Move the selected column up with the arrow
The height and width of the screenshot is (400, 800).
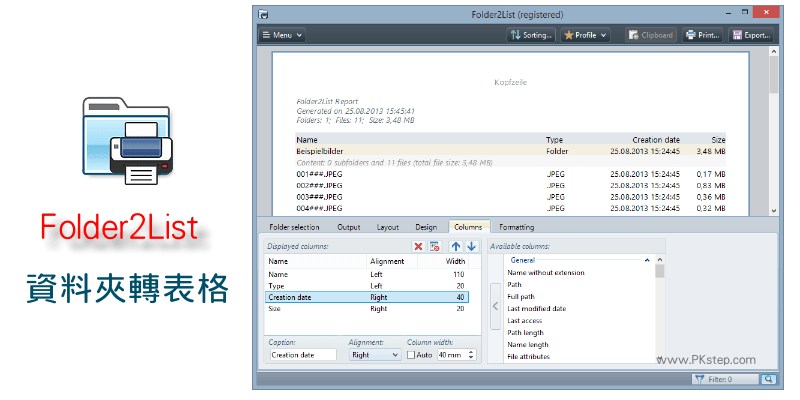456,246
